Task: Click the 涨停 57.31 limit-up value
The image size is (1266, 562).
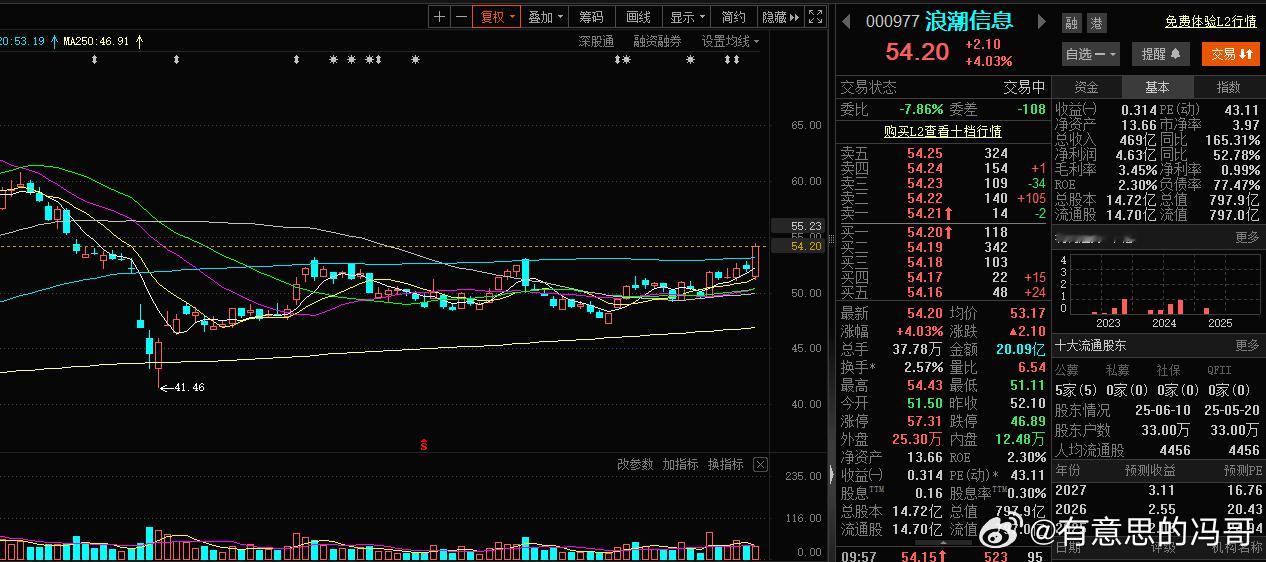Action: [x=924, y=421]
